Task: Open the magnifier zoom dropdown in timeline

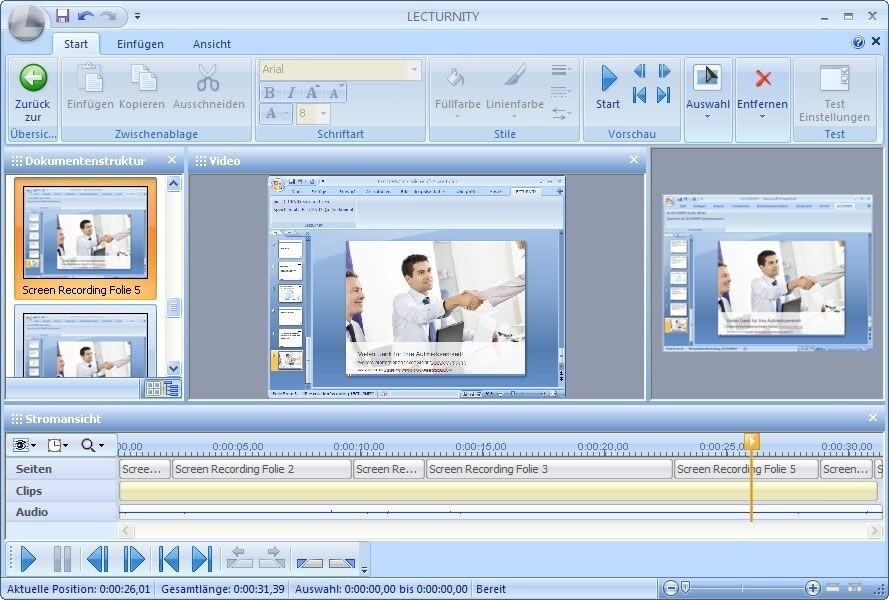Action: click(93, 445)
